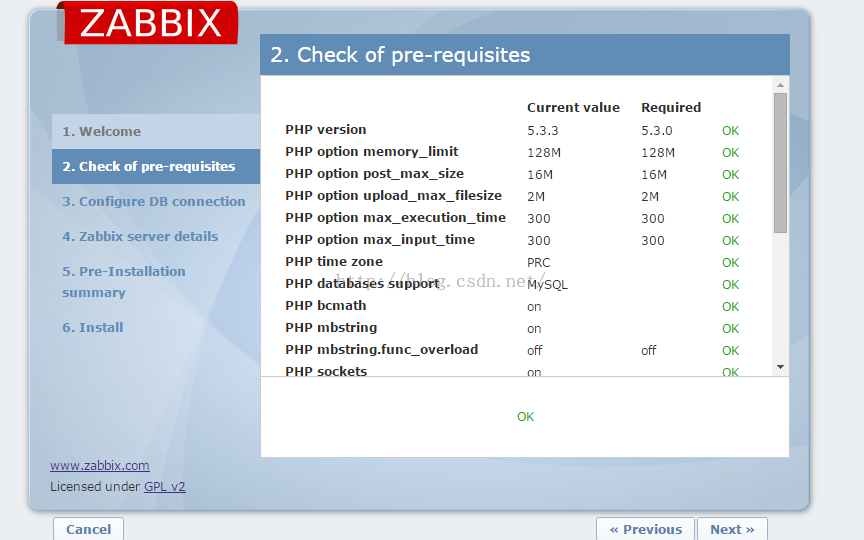
Task: Click the Current value column header
Action: [x=573, y=107]
